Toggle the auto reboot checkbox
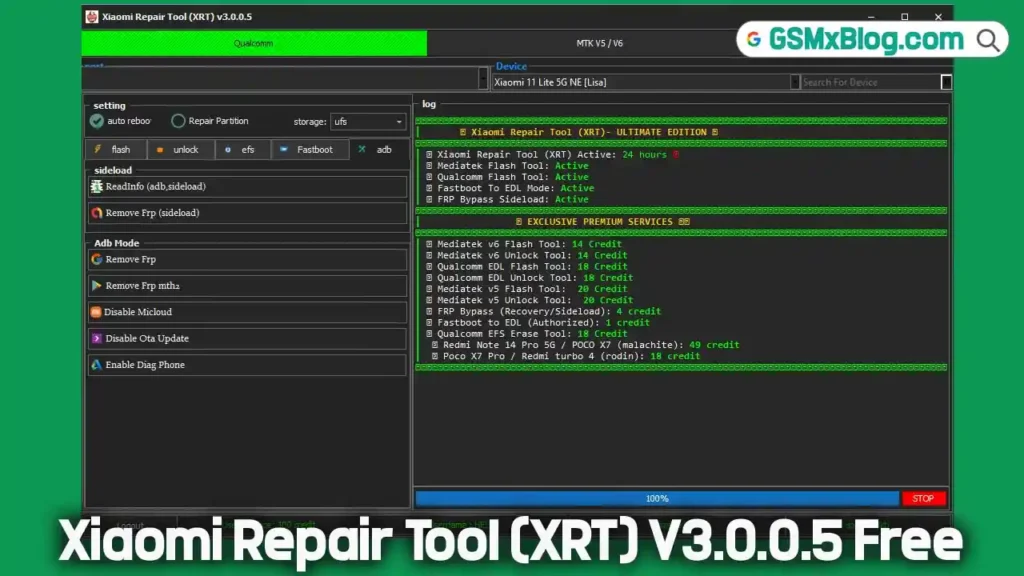The height and width of the screenshot is (576, 1024). click(x=97, y=121)
